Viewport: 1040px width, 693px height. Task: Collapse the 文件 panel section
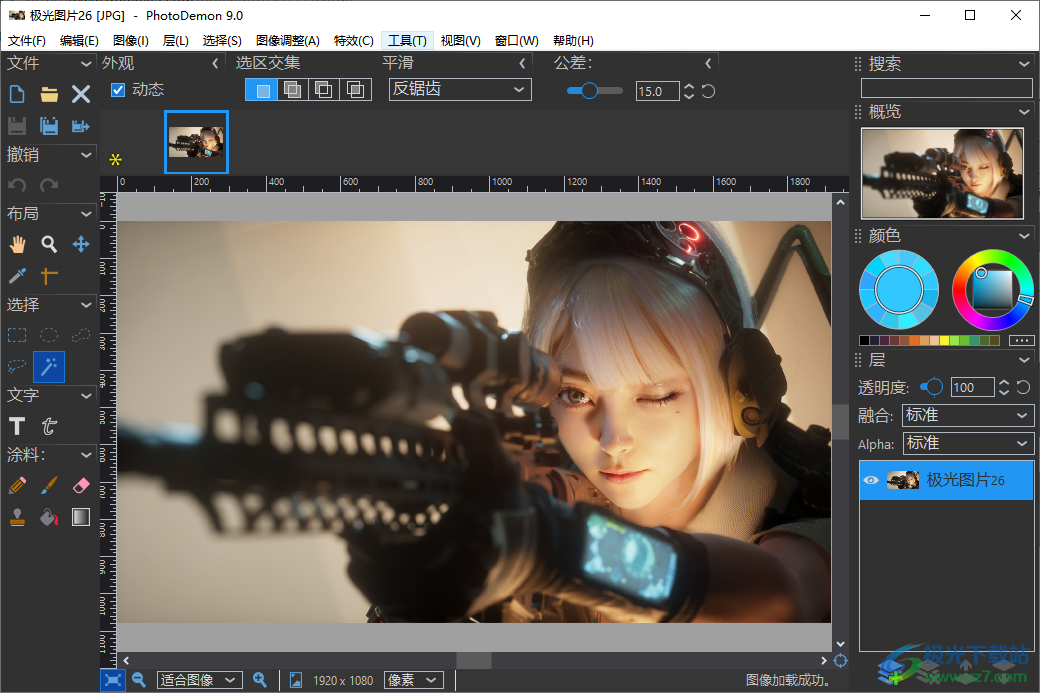[x=86, y=64]
